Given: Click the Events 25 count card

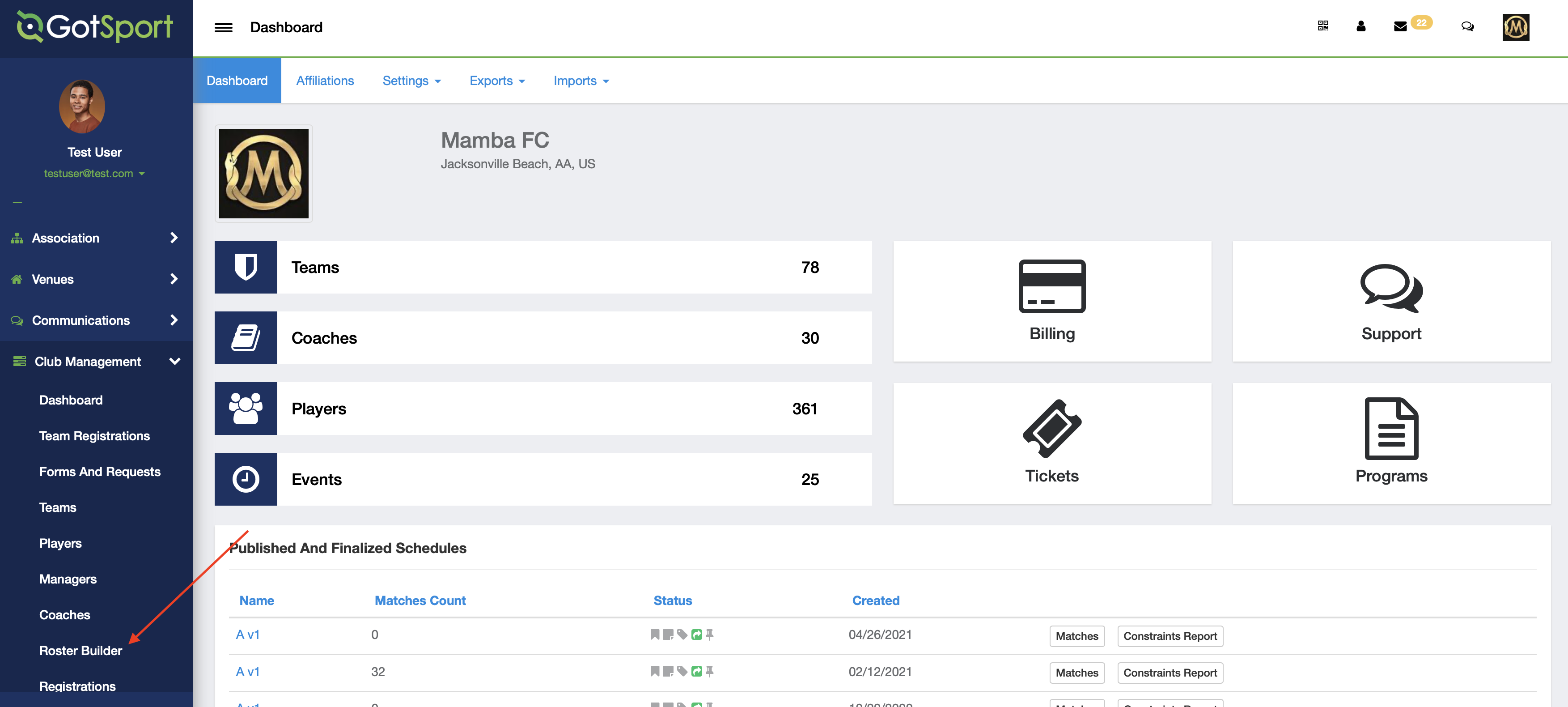Looking at the screenshot, I should pos(543,479).
